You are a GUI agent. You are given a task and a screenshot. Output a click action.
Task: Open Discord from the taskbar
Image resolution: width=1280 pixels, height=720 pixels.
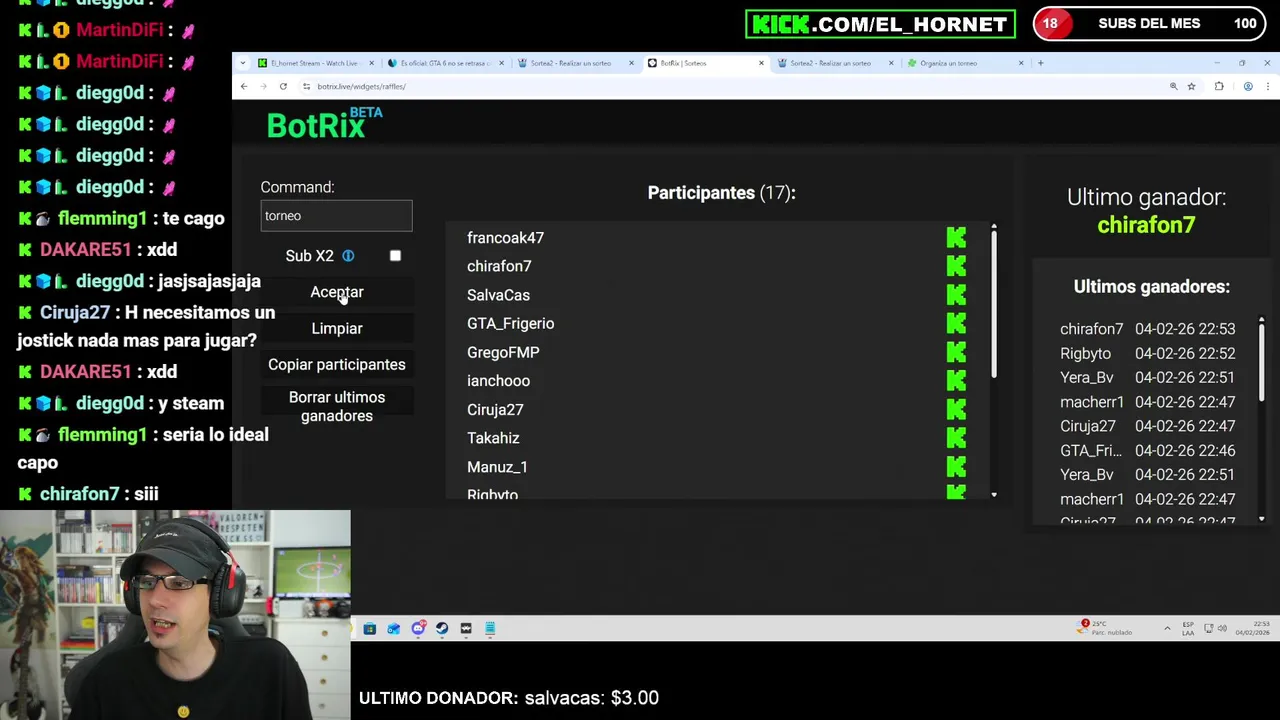pyautogui.click(x=418, y=628)
